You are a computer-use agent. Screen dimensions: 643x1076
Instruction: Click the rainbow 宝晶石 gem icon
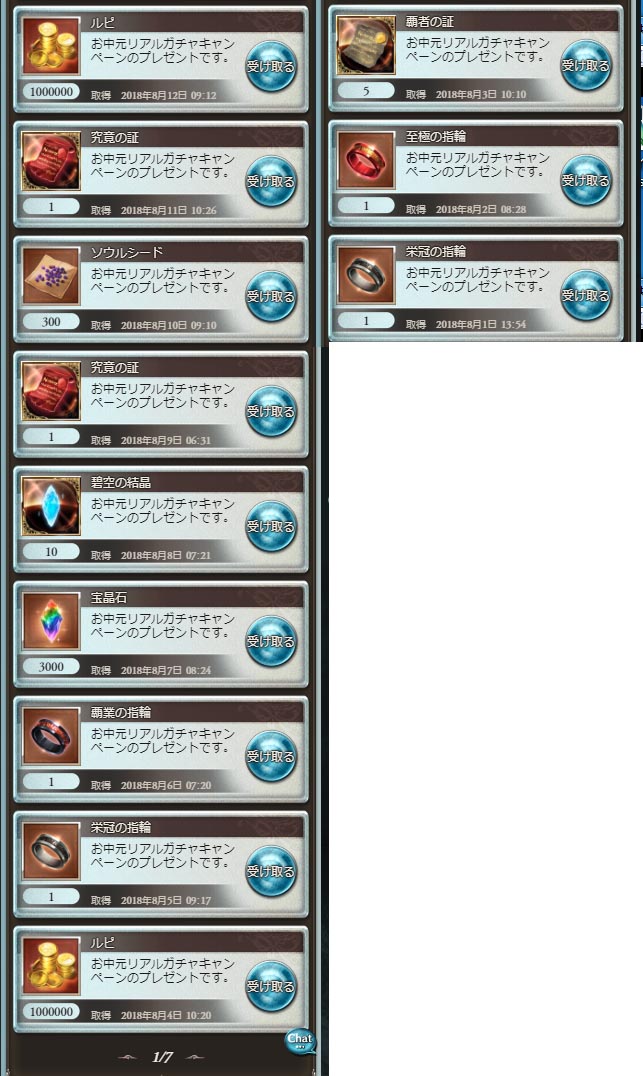[x=51, y=621]
